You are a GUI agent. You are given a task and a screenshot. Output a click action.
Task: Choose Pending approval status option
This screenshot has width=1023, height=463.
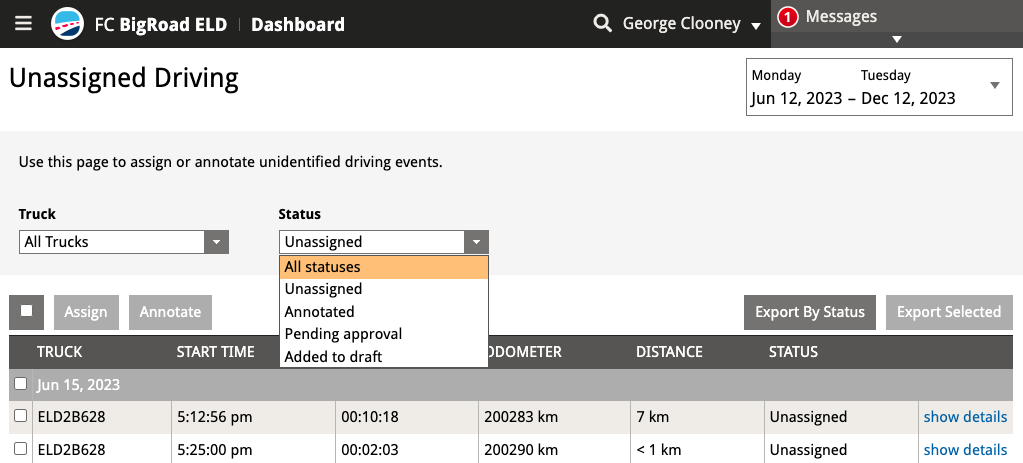(384, 334)
